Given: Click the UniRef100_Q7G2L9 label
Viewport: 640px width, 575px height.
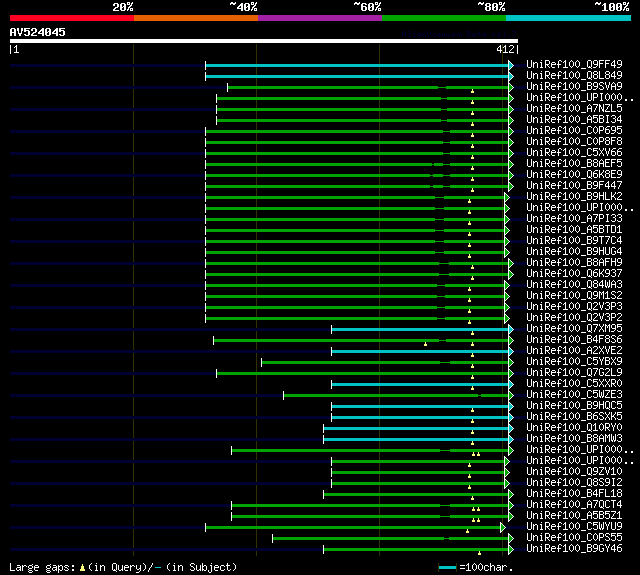Looking at the screenshot, I should [x=574, y=373].
